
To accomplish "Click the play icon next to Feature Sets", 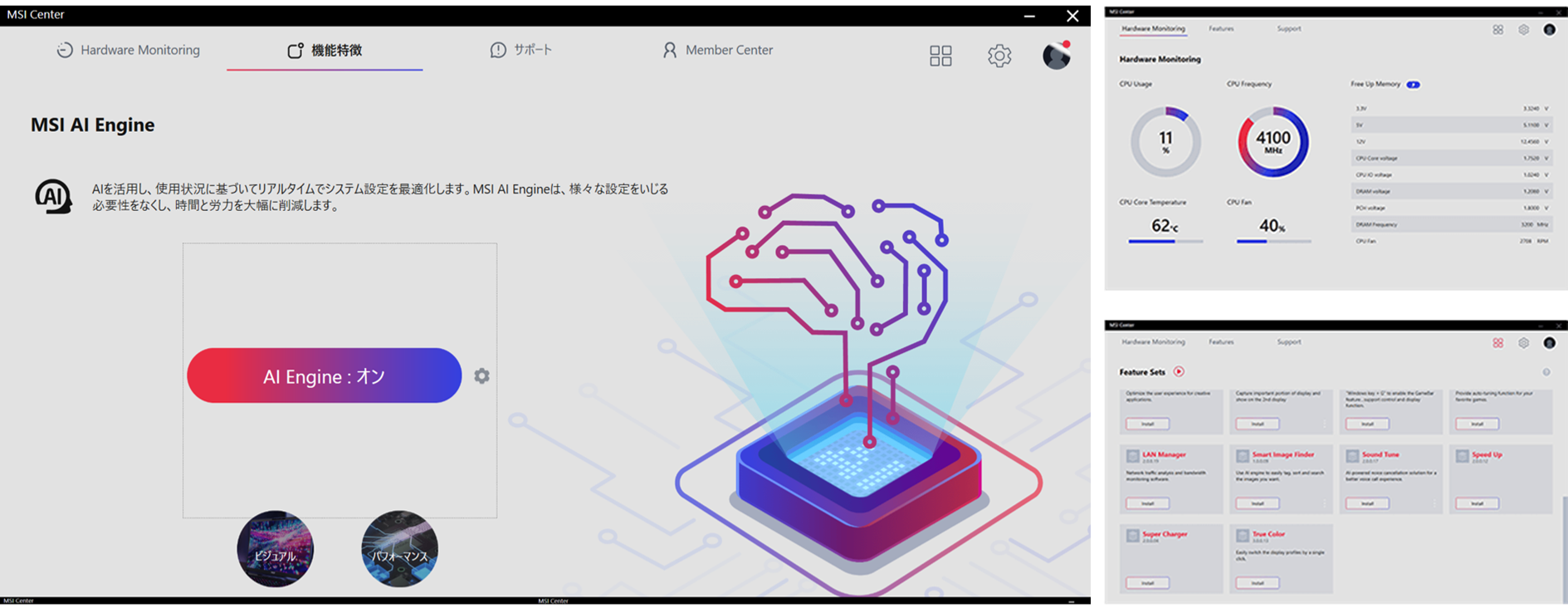I will tap(1179, 372).
